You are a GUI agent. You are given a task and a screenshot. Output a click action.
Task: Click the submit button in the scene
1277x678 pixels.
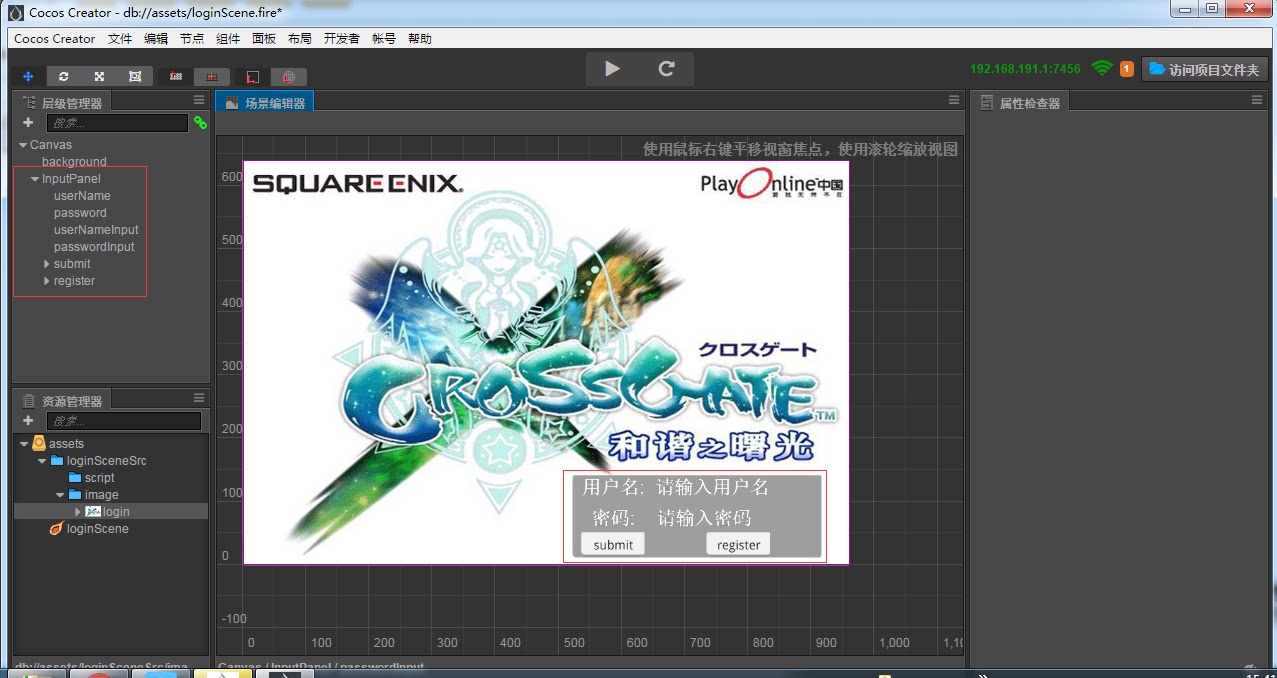613,544
